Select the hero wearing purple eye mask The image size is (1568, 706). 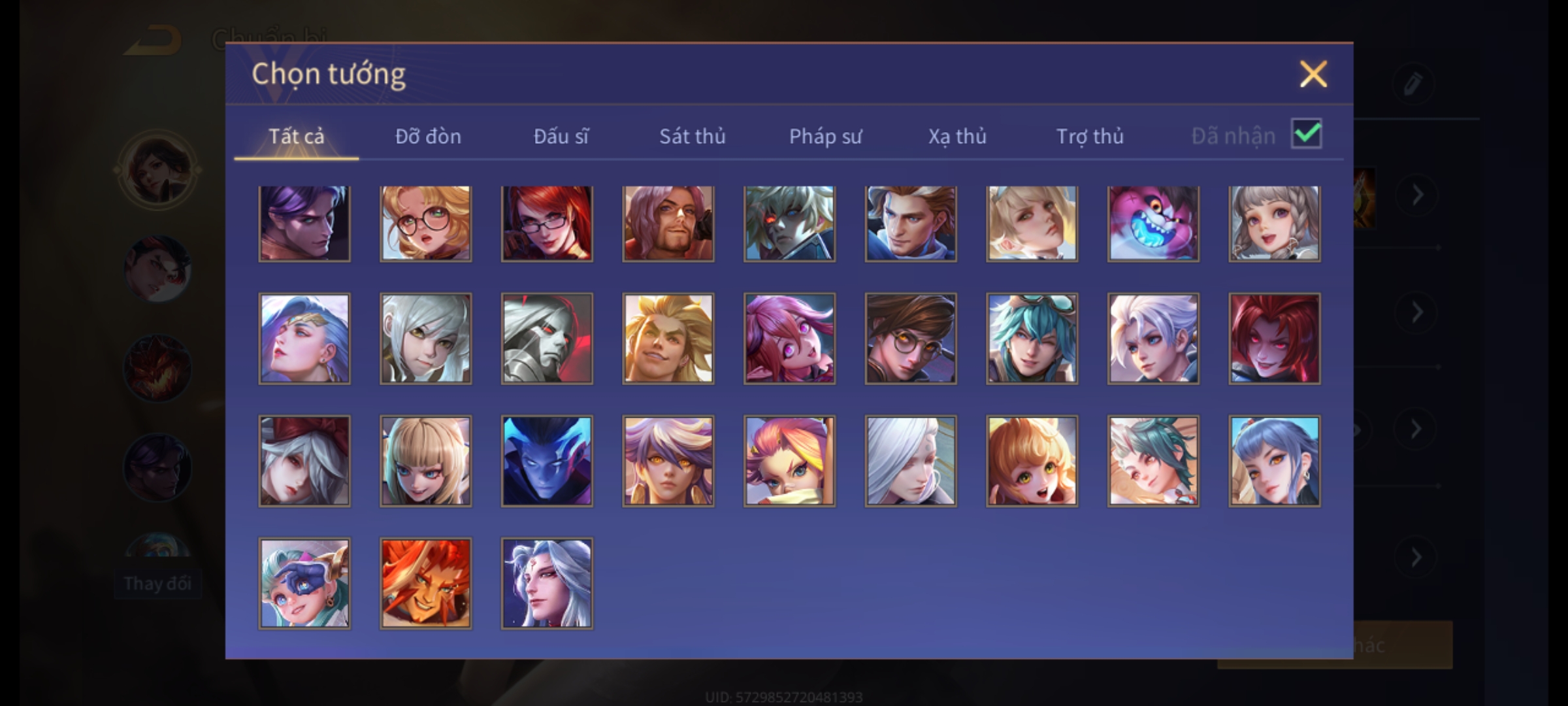click(x=304, y=584)
